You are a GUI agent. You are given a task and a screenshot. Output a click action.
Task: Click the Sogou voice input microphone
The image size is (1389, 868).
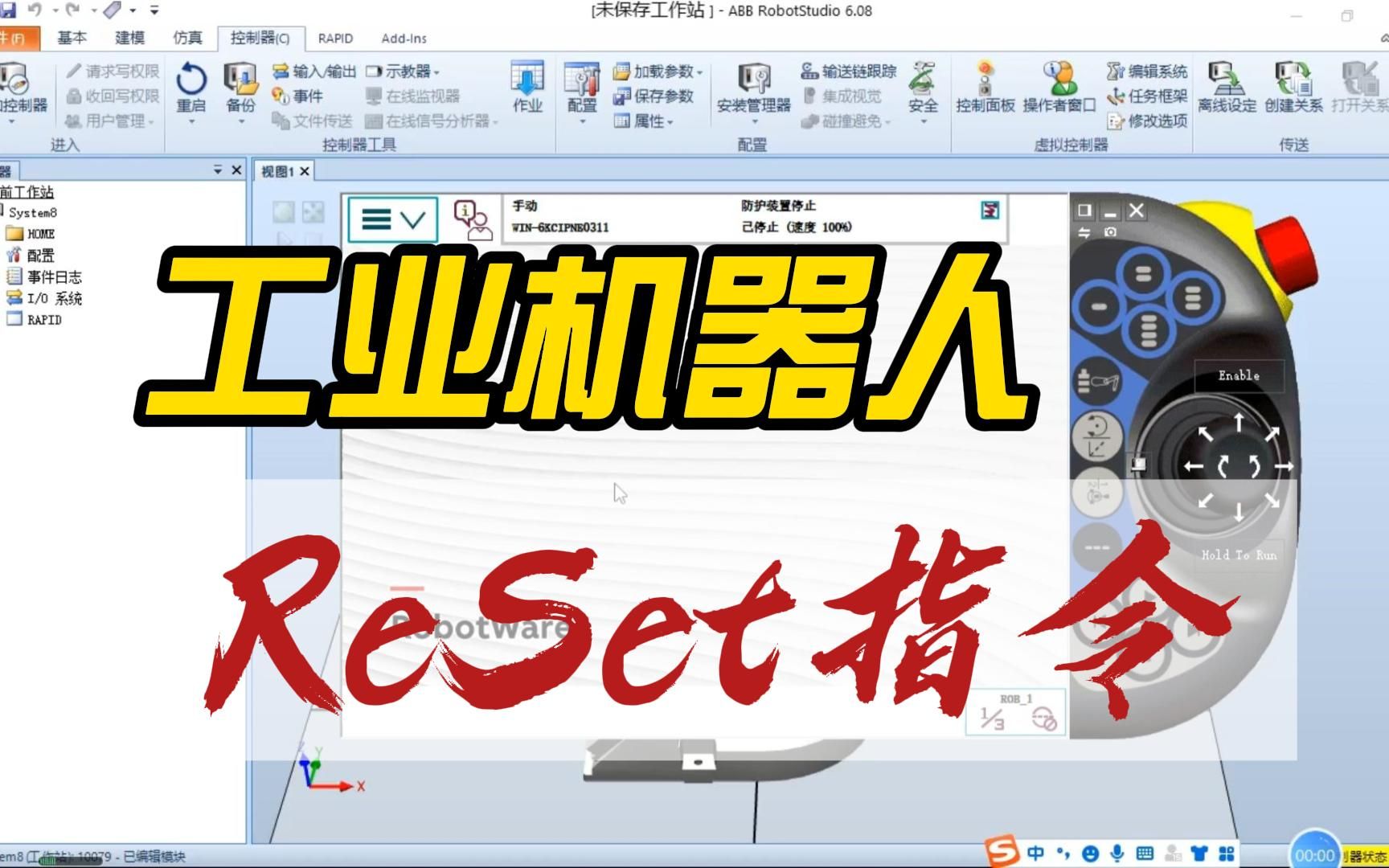pos(1117,854)
